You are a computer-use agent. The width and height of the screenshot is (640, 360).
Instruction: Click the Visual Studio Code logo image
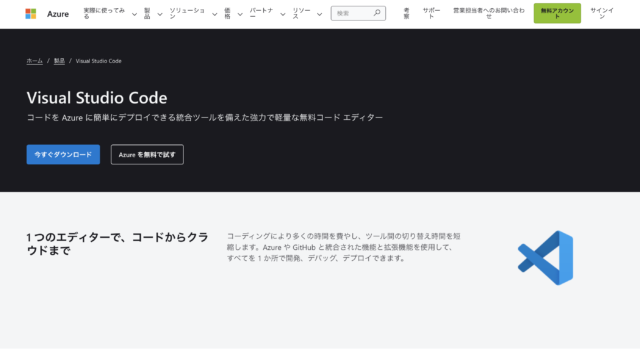click(x=546, y=258)
